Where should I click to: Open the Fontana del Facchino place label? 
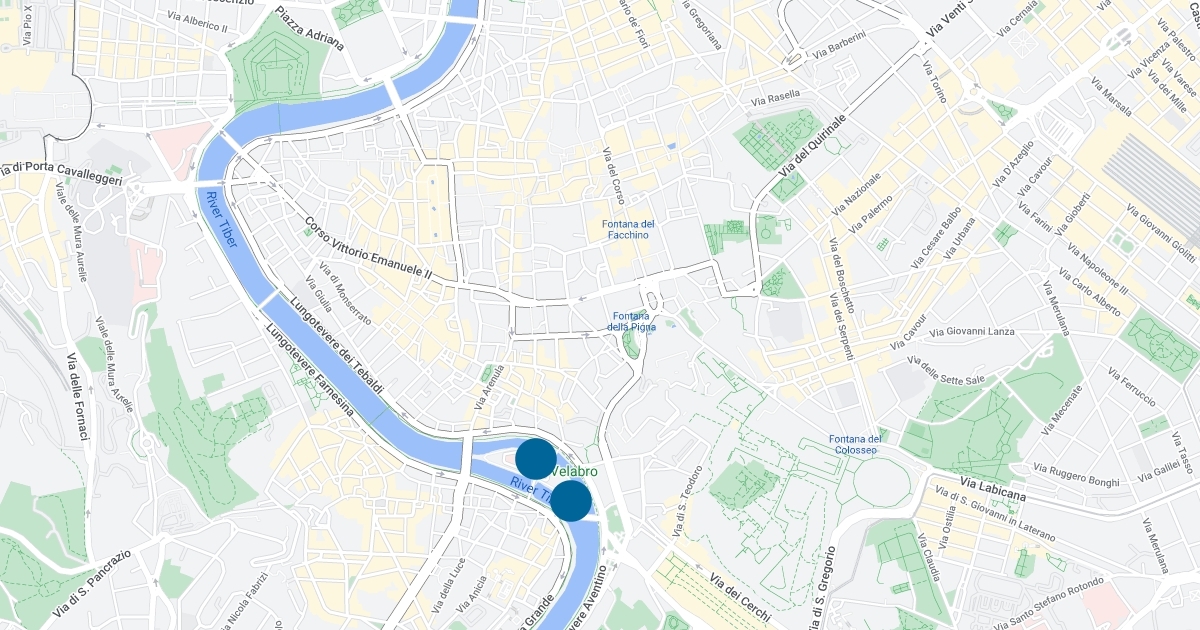(628, 230)
